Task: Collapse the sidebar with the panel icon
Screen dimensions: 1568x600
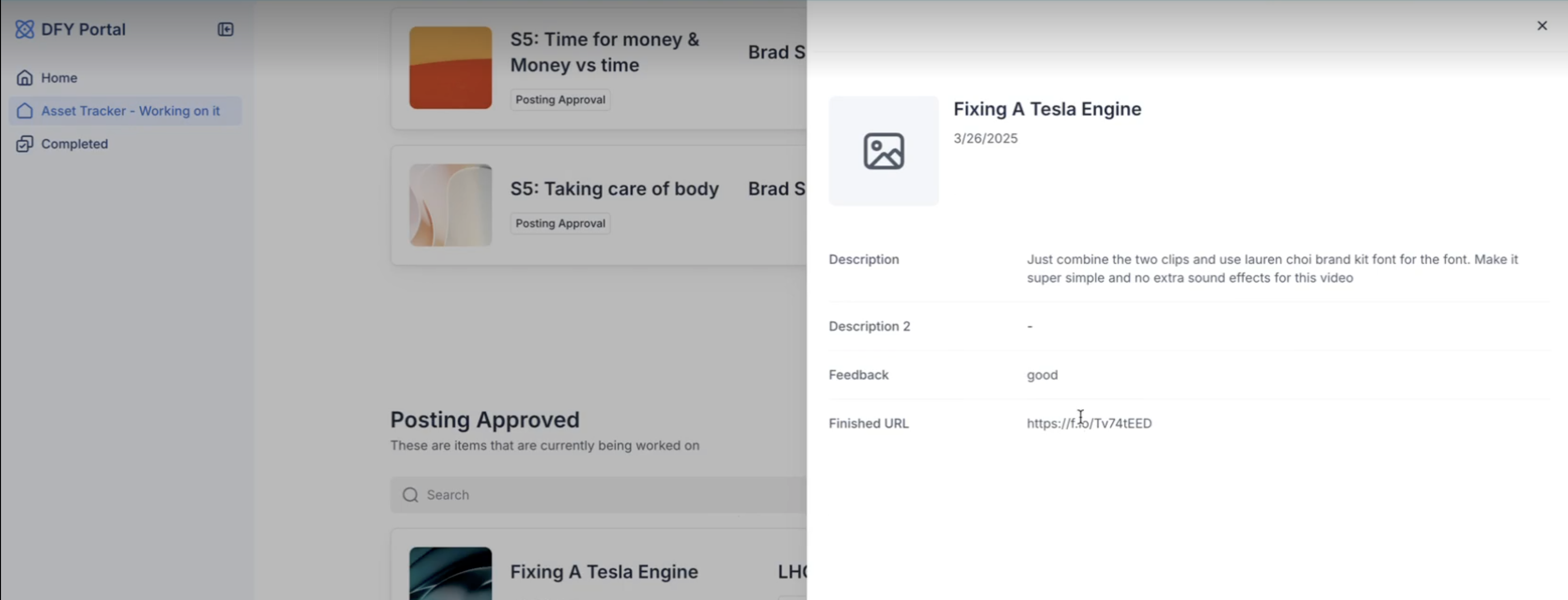Action: [x=225, y=29]
